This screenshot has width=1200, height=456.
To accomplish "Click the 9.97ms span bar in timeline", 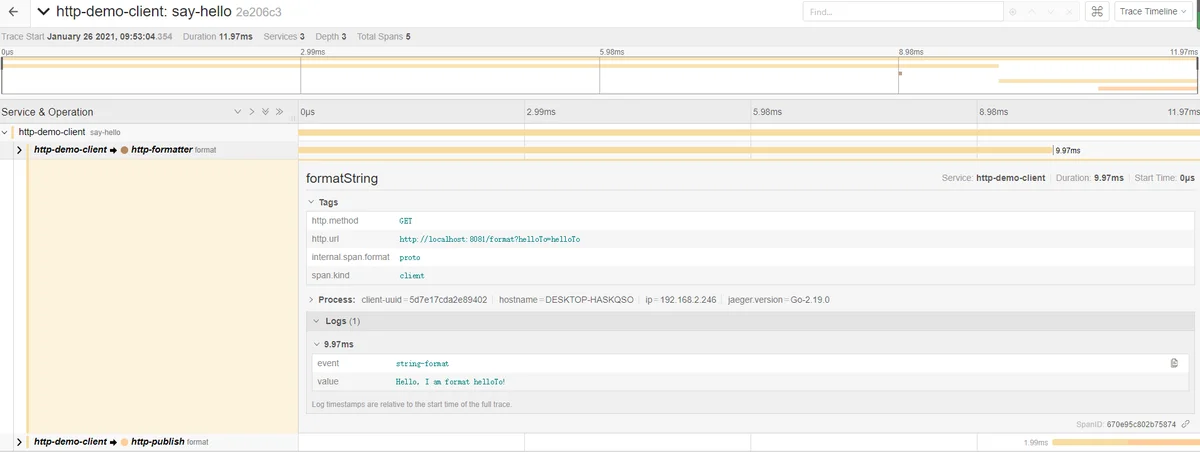I will click(x=676, y=150).
